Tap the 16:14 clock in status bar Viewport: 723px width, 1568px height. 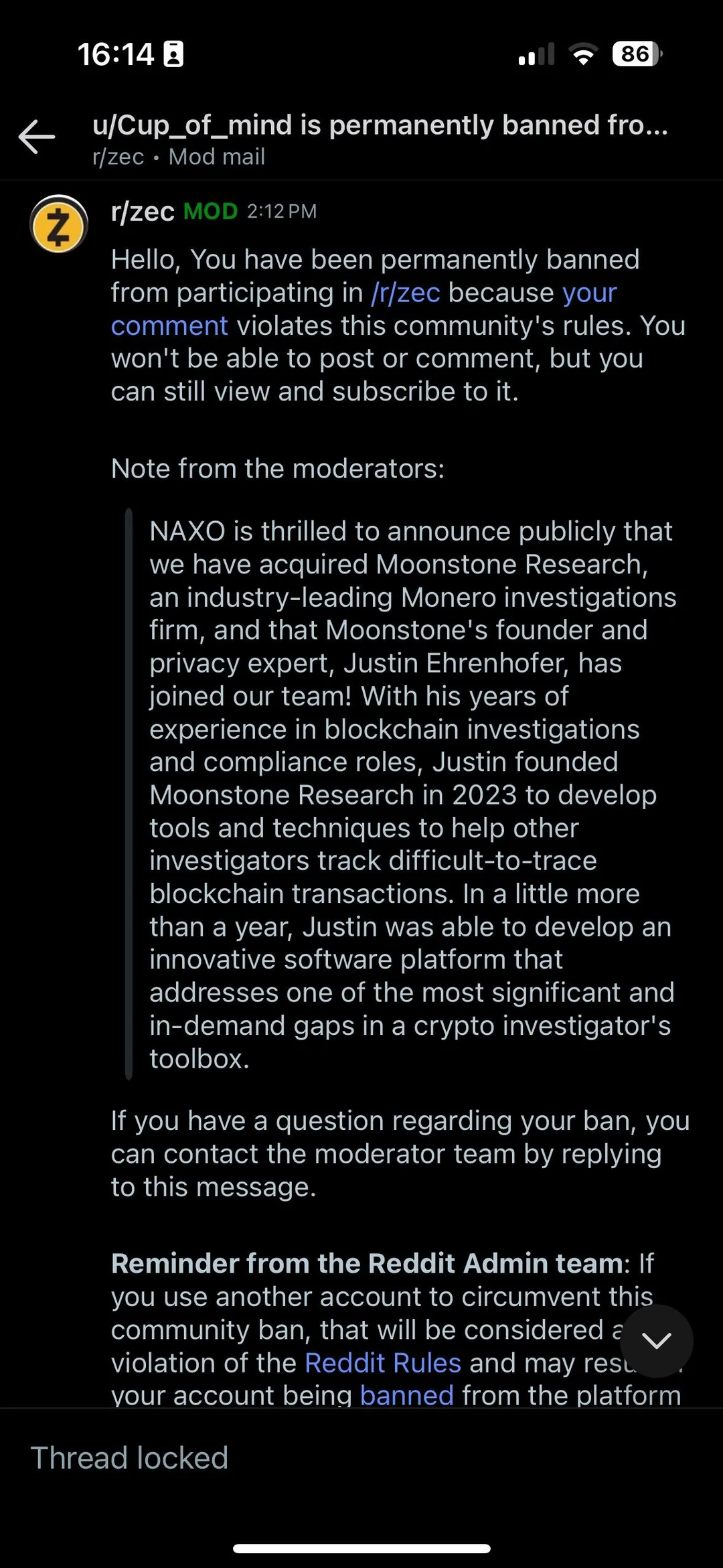(115, 54)
